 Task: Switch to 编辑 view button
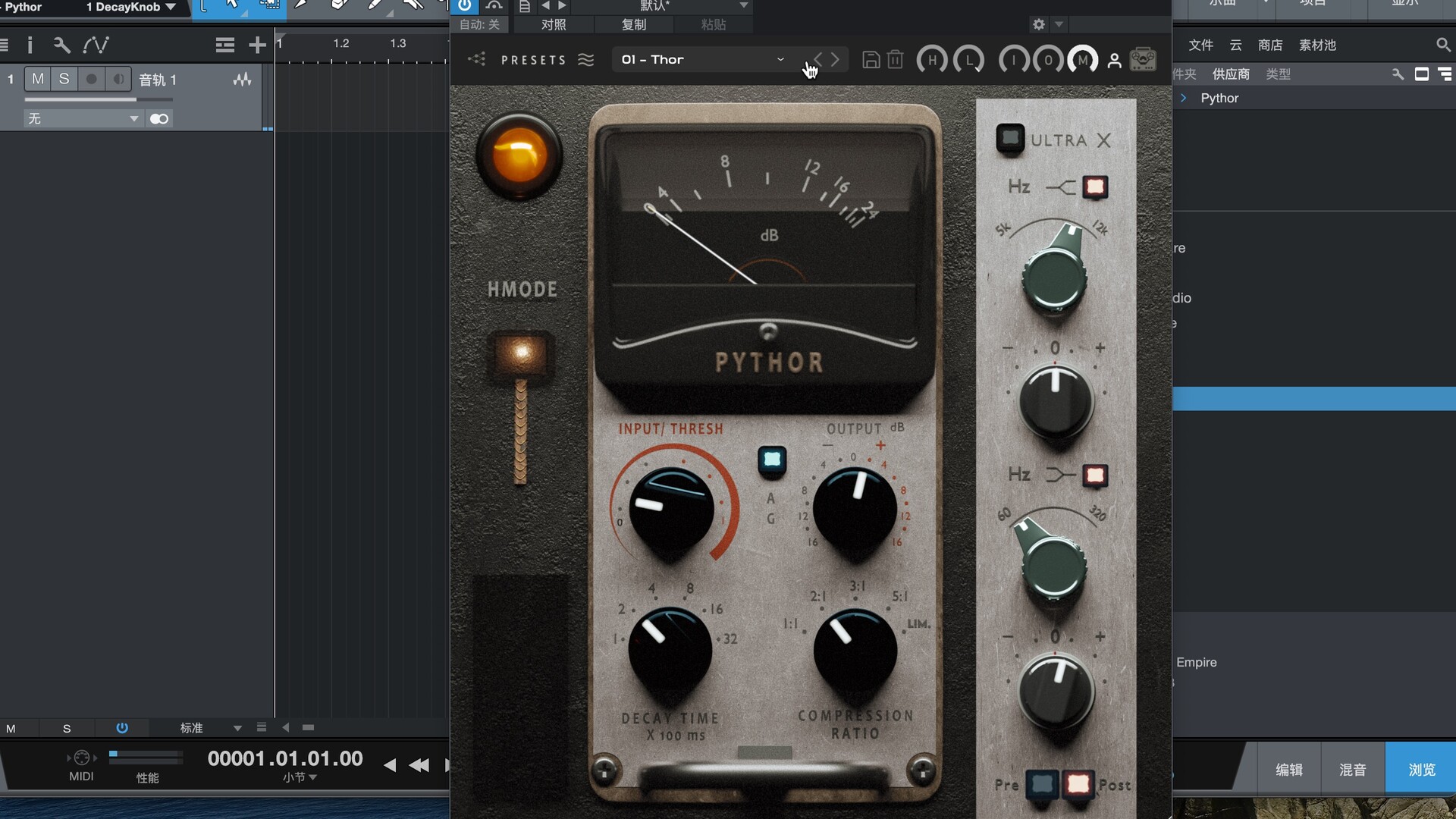point(1288,769)
